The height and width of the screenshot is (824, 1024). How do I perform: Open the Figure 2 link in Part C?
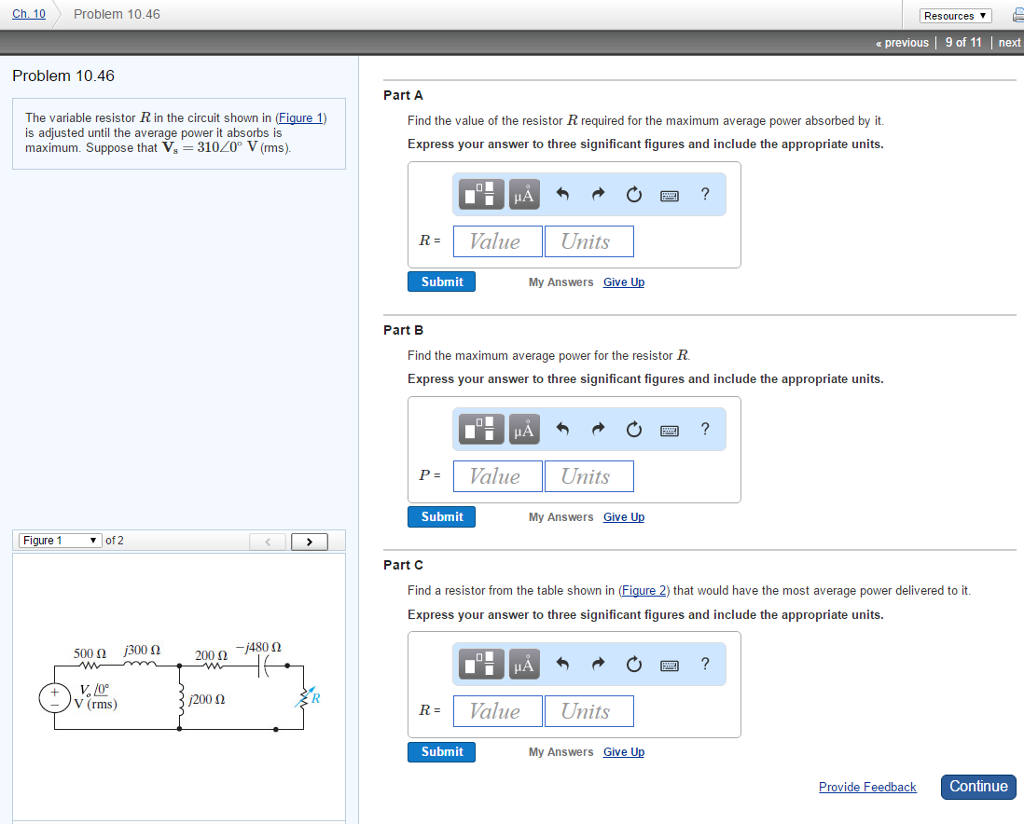point(643,590)
